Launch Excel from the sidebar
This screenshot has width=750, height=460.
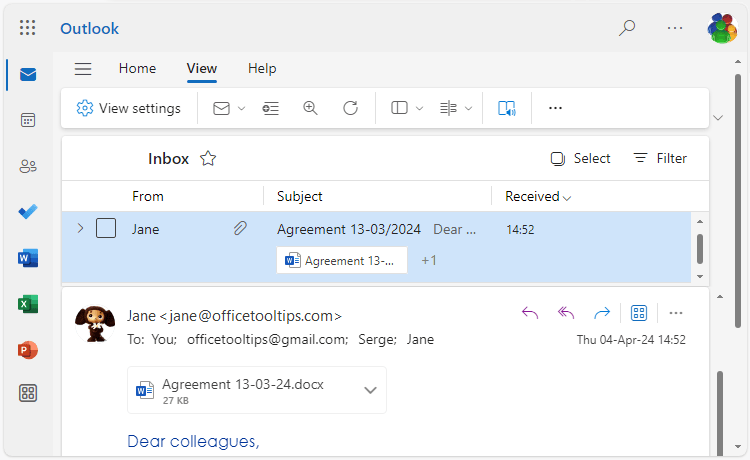click(28, 304)
